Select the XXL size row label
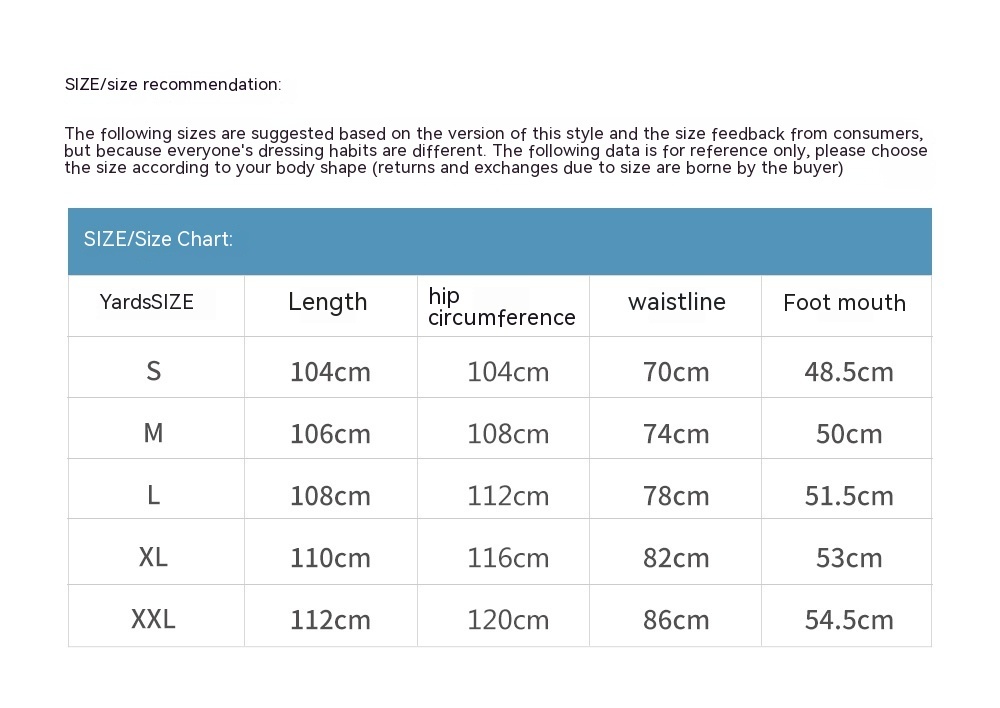 tap(153, 619)
